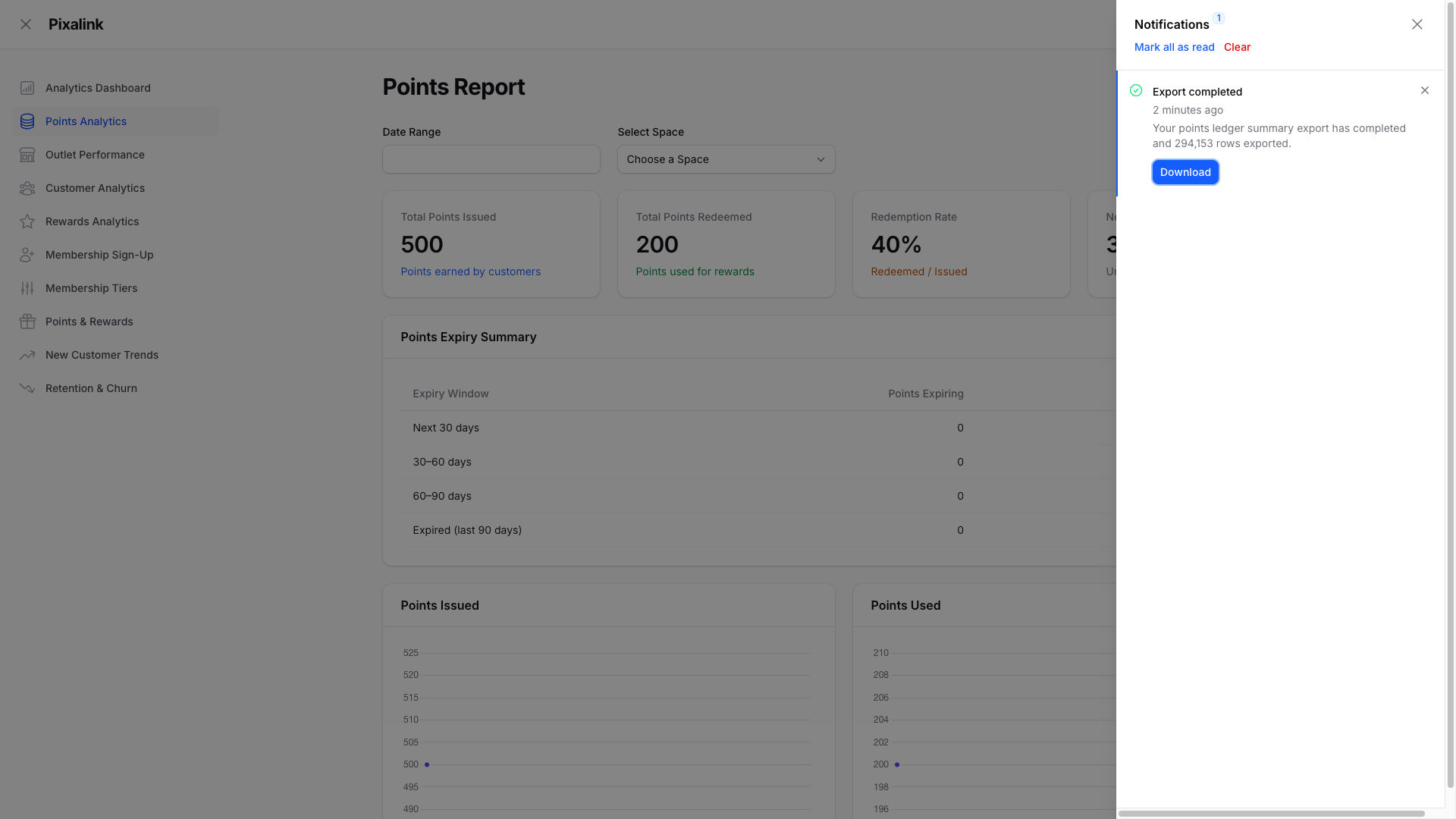Viewport: 1456px width, 819px height.
Task: Open Customer Analytics page
Action: click(x=115, y=188)
